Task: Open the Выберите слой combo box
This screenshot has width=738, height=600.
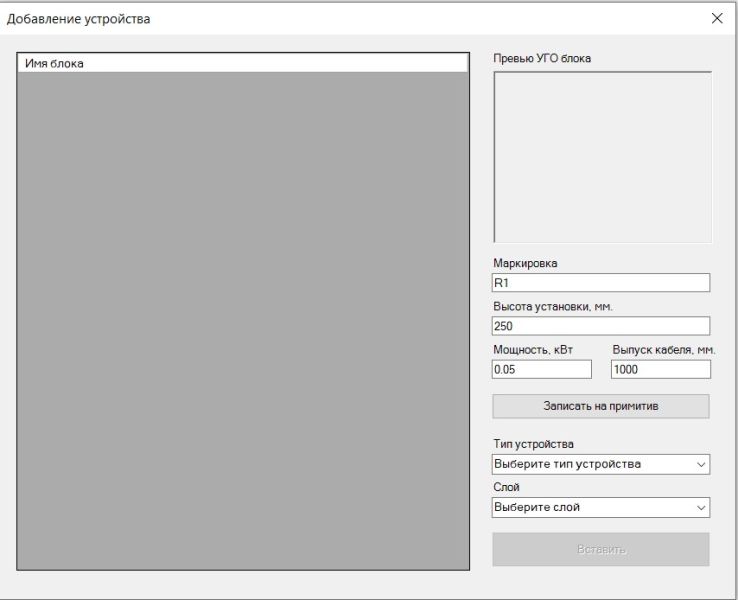Action: tap(601, 508)
